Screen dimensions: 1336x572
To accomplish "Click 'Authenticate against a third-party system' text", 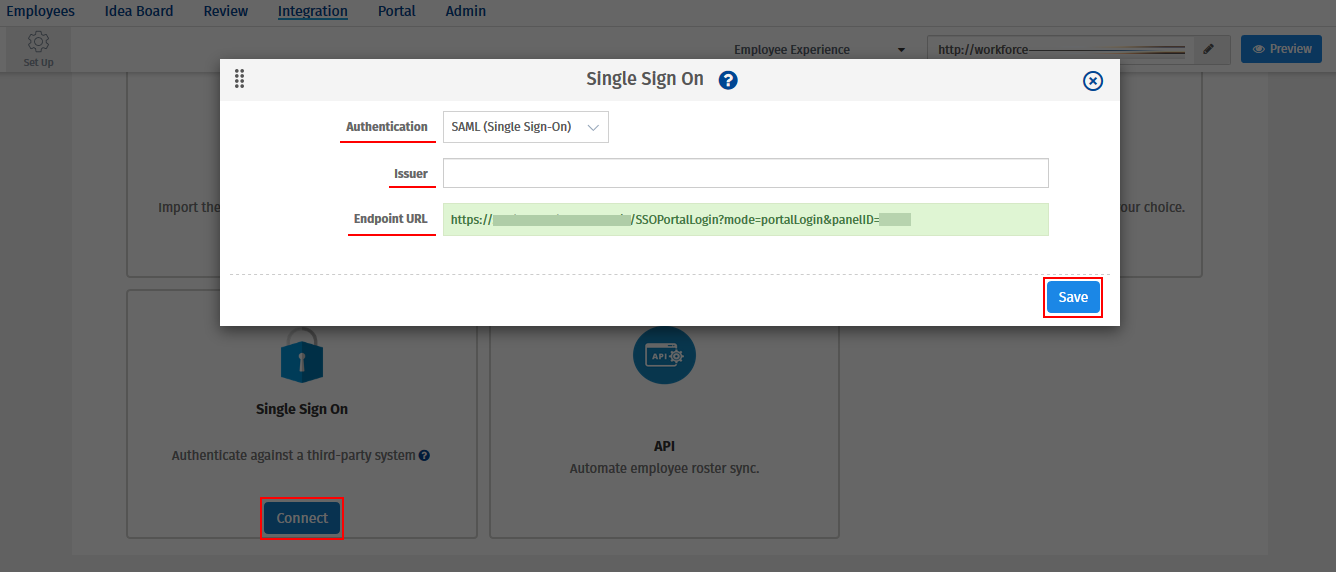I will tap(293, 456).
